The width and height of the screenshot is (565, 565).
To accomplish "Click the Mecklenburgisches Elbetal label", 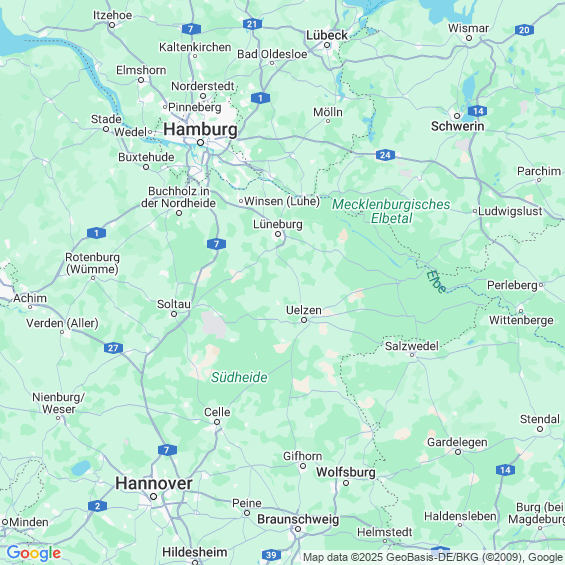I will 391,211.
